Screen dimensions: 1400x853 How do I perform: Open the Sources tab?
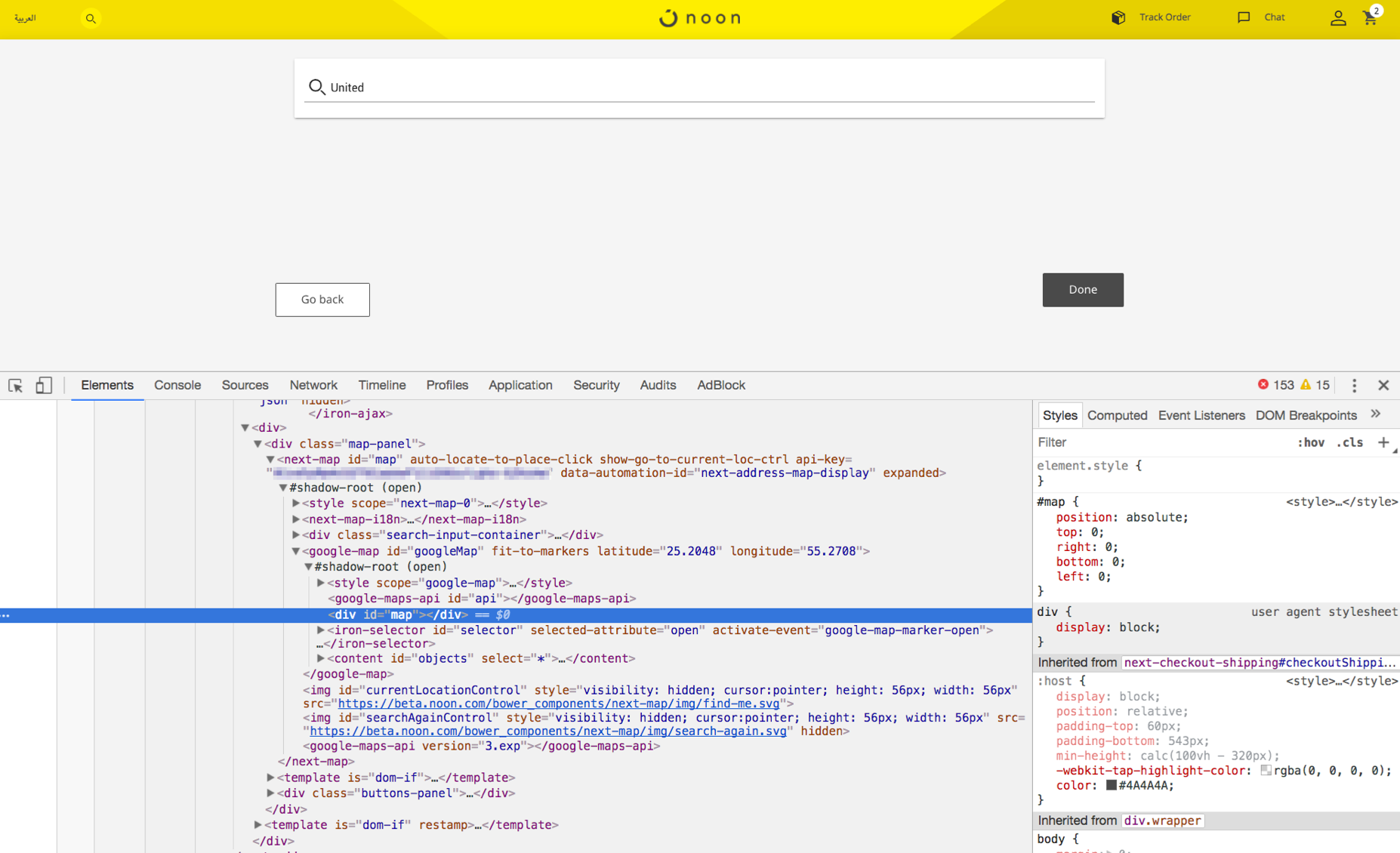point(245,385)
